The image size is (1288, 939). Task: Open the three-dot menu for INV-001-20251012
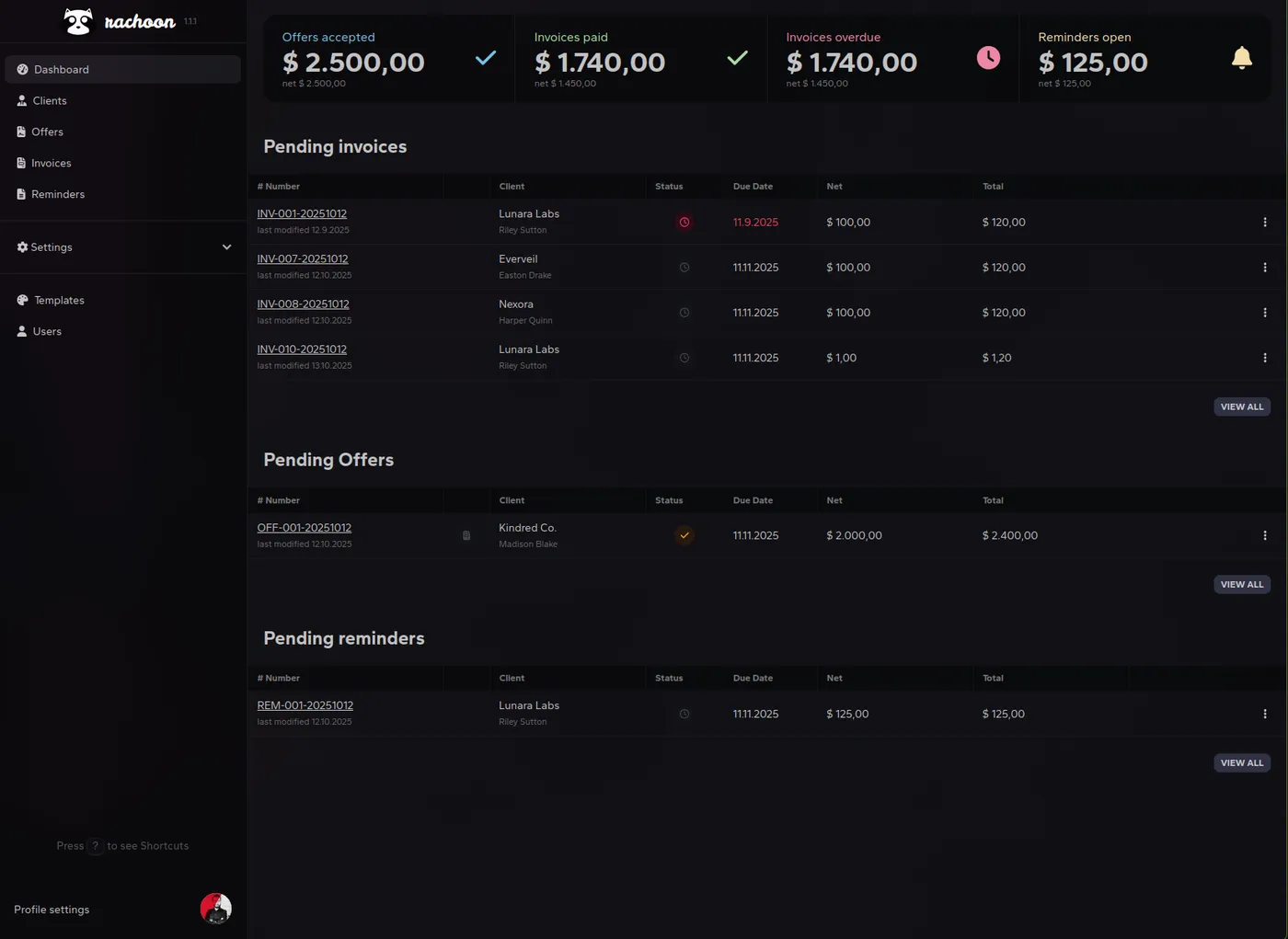coord(1265,222)
